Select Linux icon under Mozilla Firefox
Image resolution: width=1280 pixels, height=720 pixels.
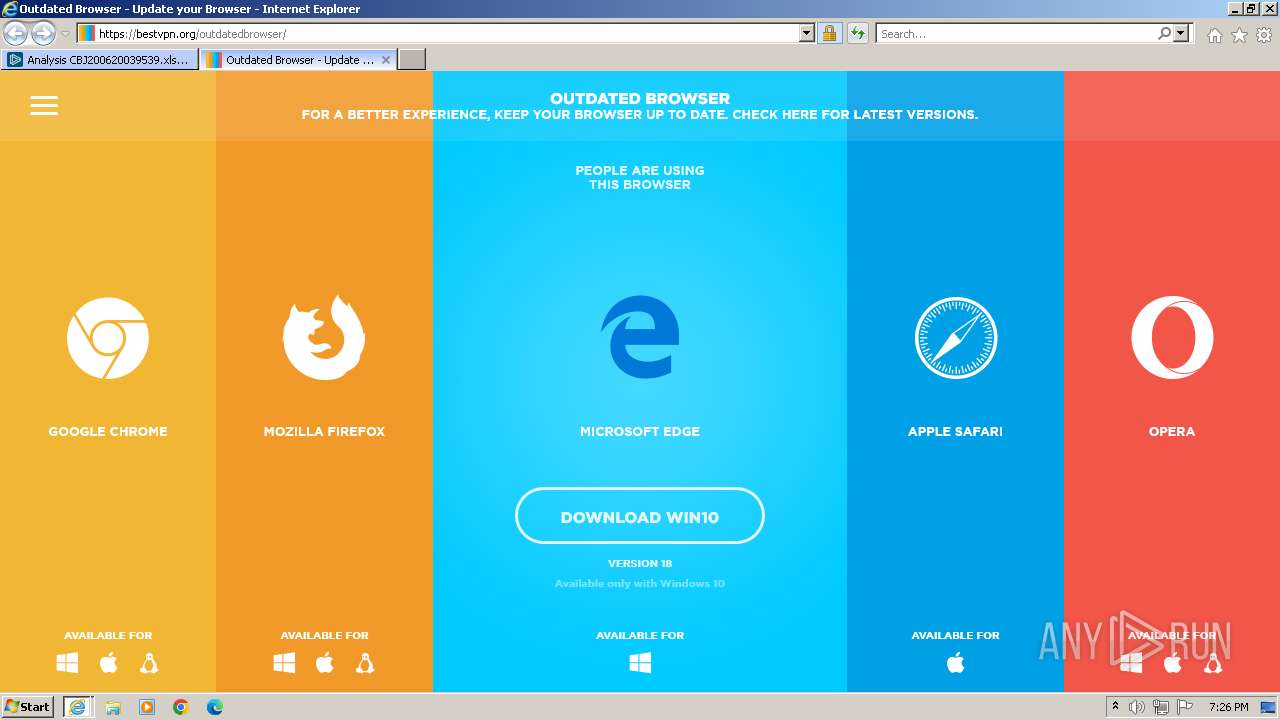coord(365,663)
